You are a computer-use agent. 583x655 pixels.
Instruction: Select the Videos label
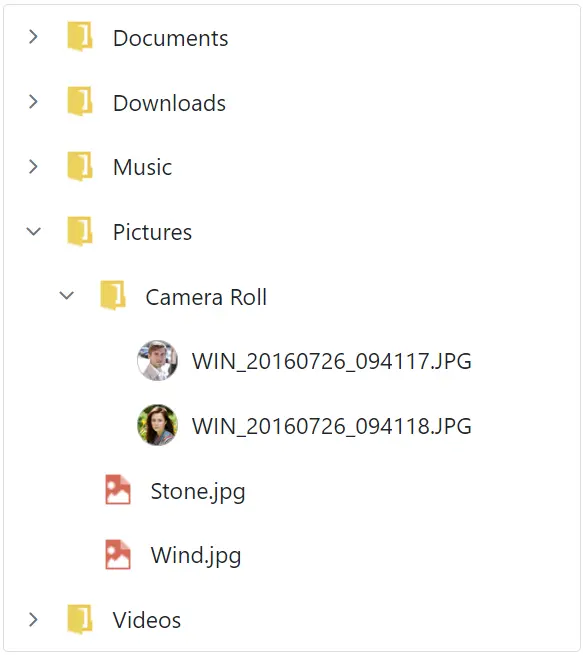(x=147, y=620)
